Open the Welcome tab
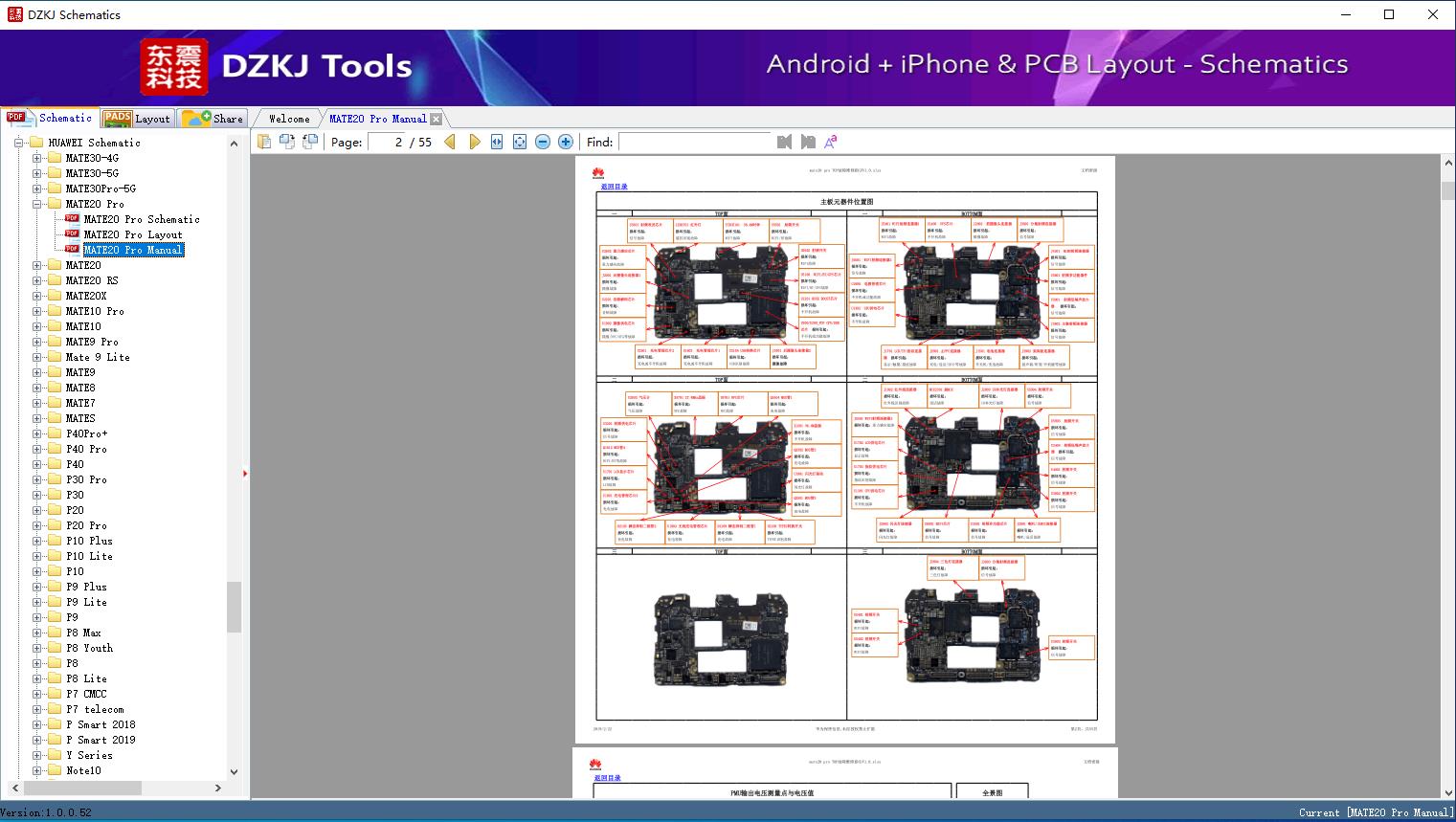 (289, 119)
